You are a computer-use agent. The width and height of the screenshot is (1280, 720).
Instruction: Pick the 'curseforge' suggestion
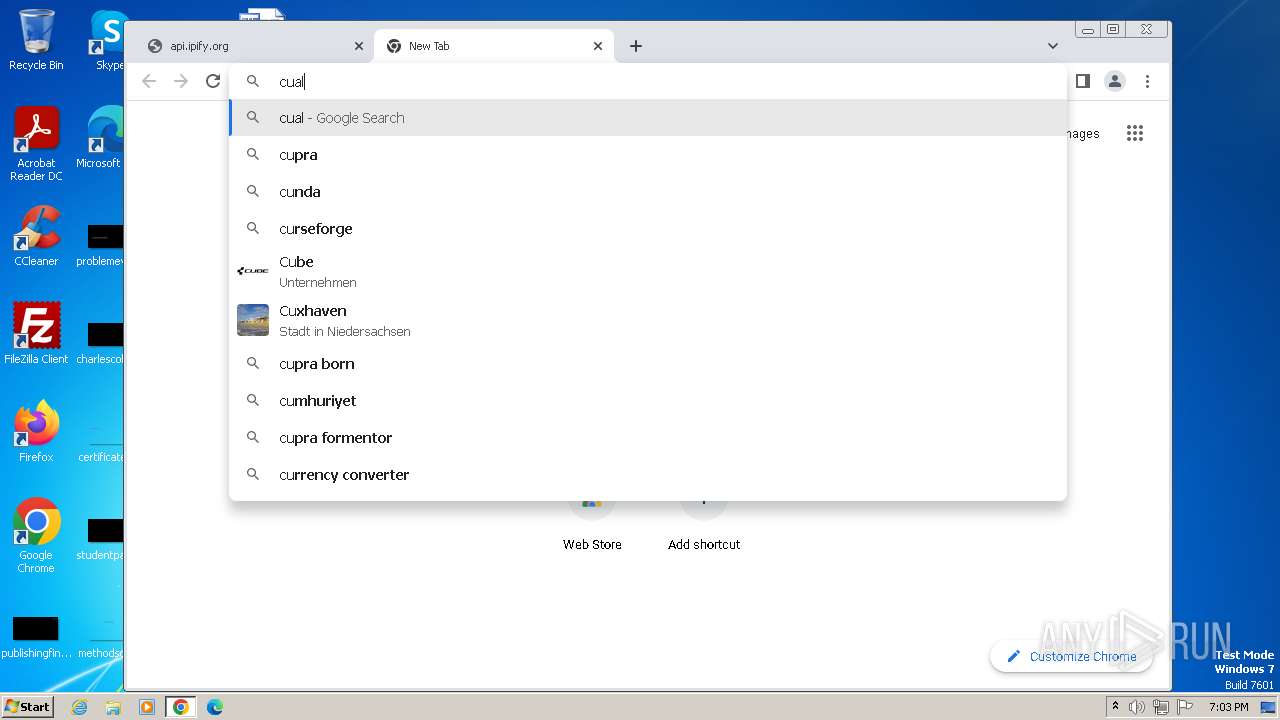(x=648, y=229)
